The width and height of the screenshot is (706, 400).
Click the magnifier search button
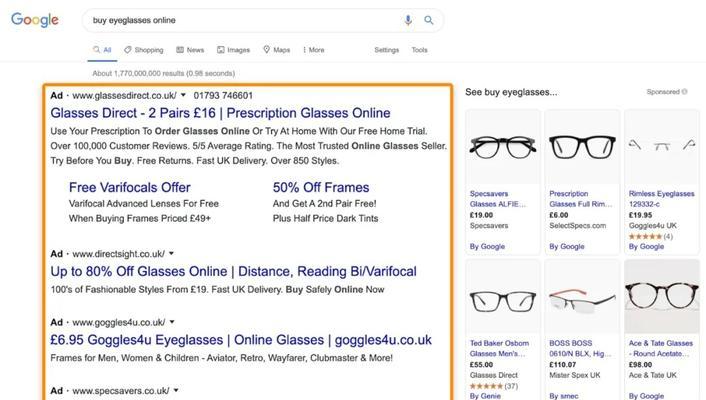pos(429,20)
